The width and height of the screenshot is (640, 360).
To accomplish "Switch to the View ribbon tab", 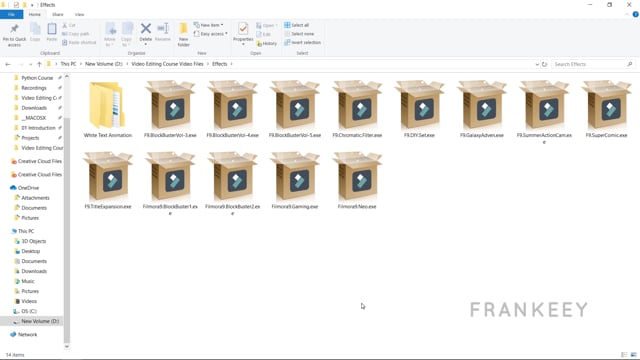I will pos(79,14).
